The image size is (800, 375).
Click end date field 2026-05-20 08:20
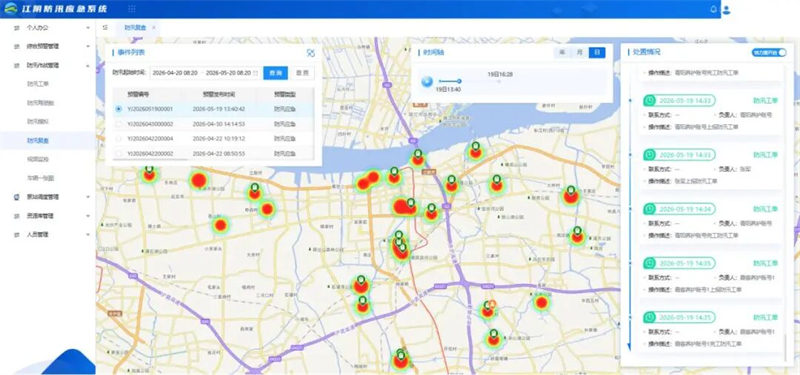tap(228, 73)
